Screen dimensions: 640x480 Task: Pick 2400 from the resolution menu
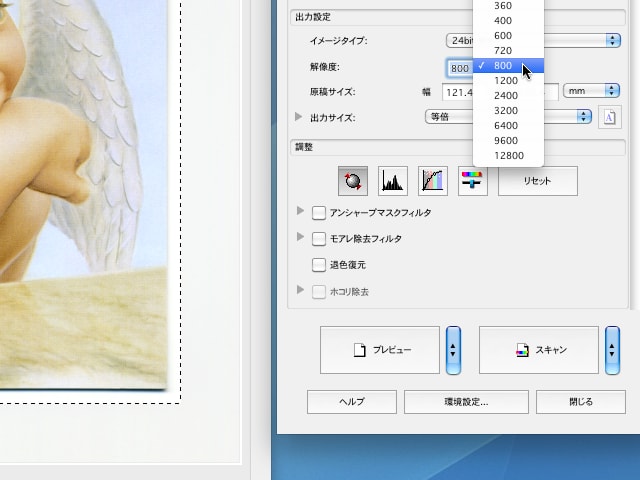508,96
